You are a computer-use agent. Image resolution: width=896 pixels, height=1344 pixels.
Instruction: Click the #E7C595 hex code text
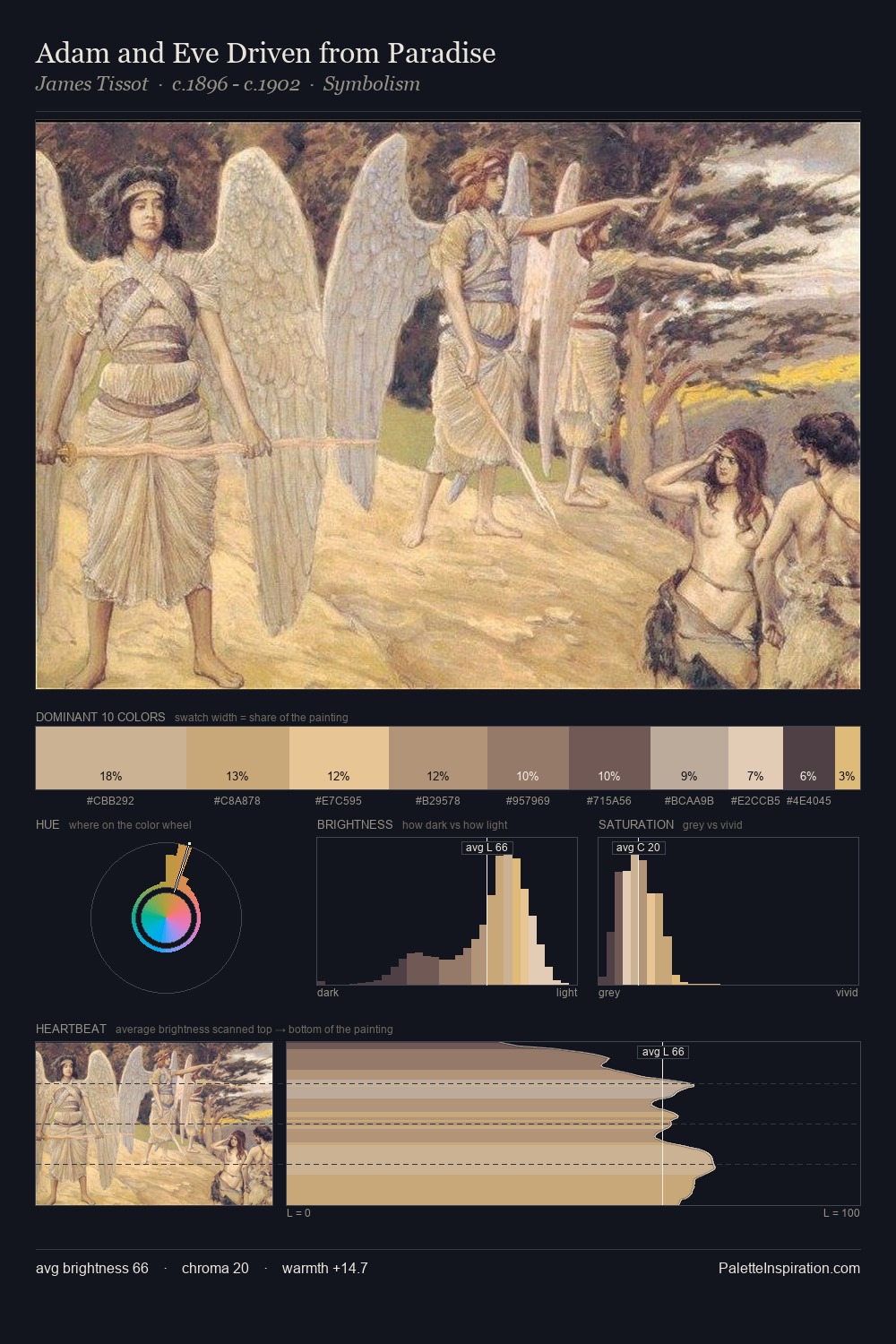click(x=339, y=801)
